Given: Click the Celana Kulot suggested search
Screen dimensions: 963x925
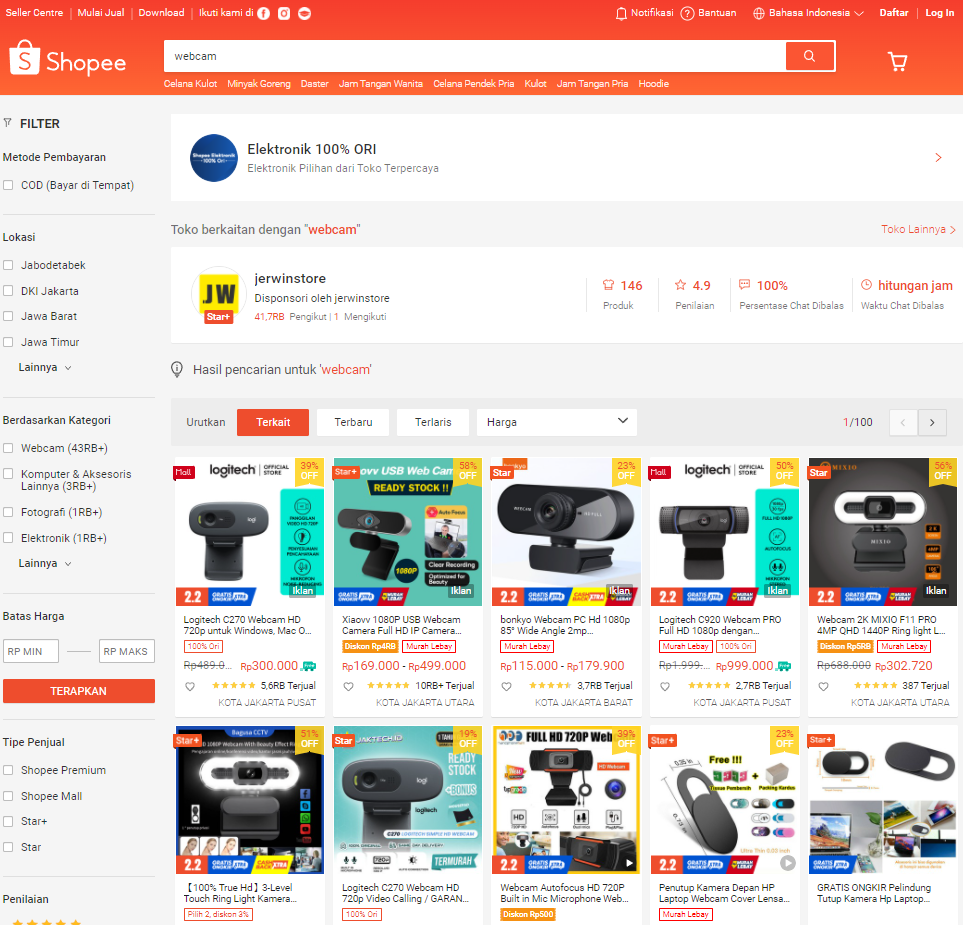Looking at the screenshot, I should (190, 84).
